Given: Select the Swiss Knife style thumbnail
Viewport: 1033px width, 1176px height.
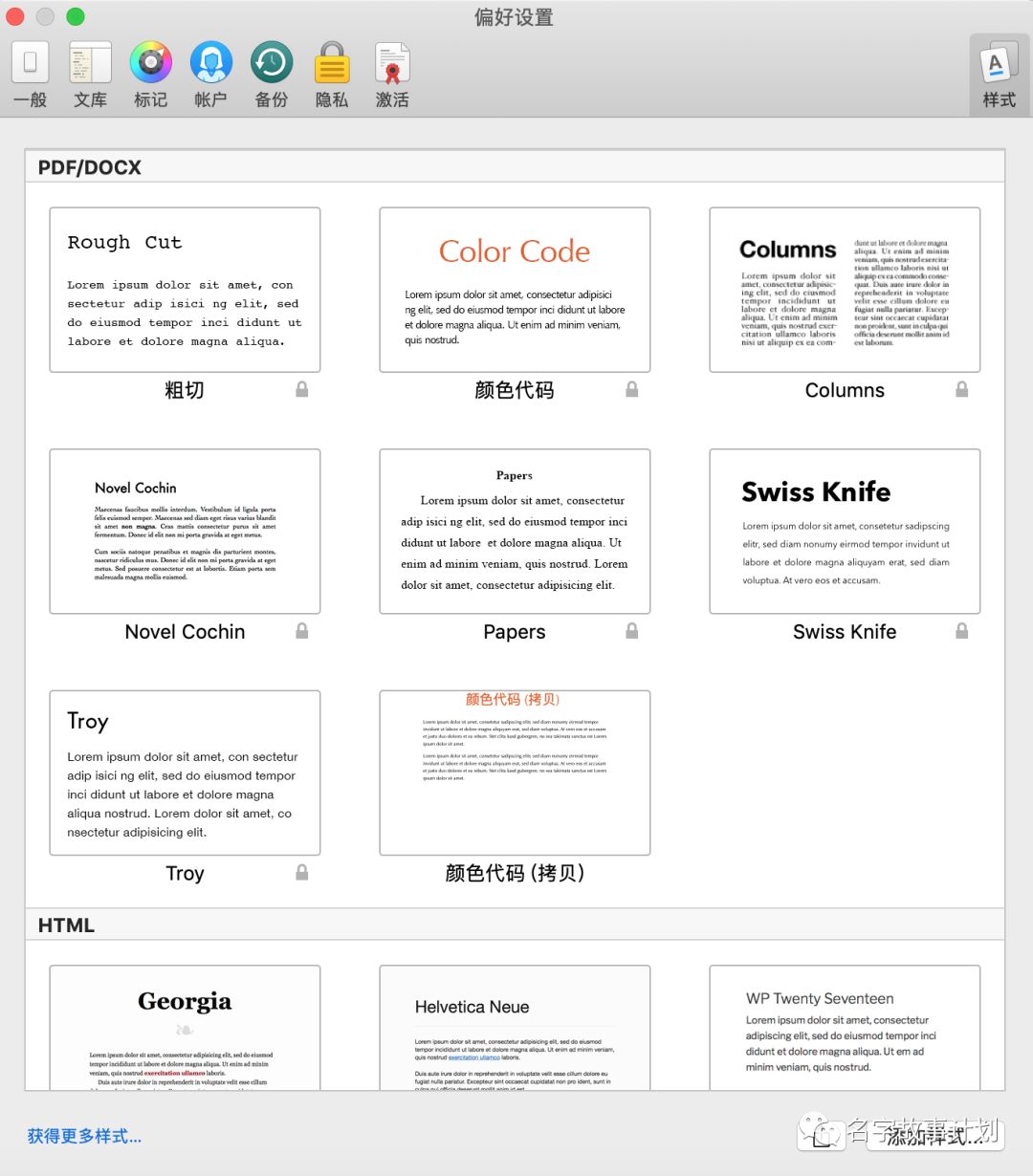Looking at the screenshot, I should (x=845, y=532).
